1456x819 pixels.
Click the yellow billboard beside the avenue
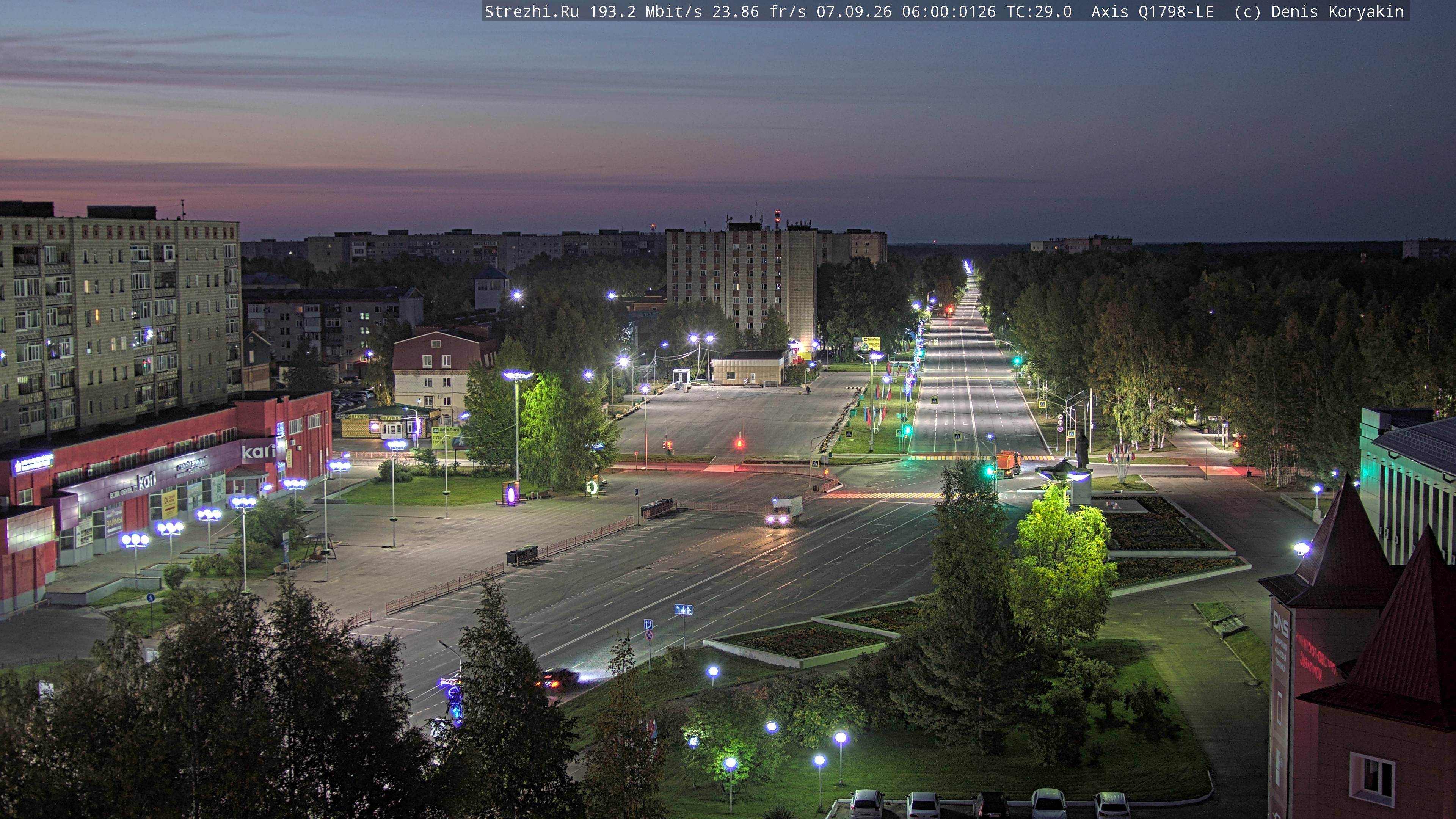coord(866,343)
